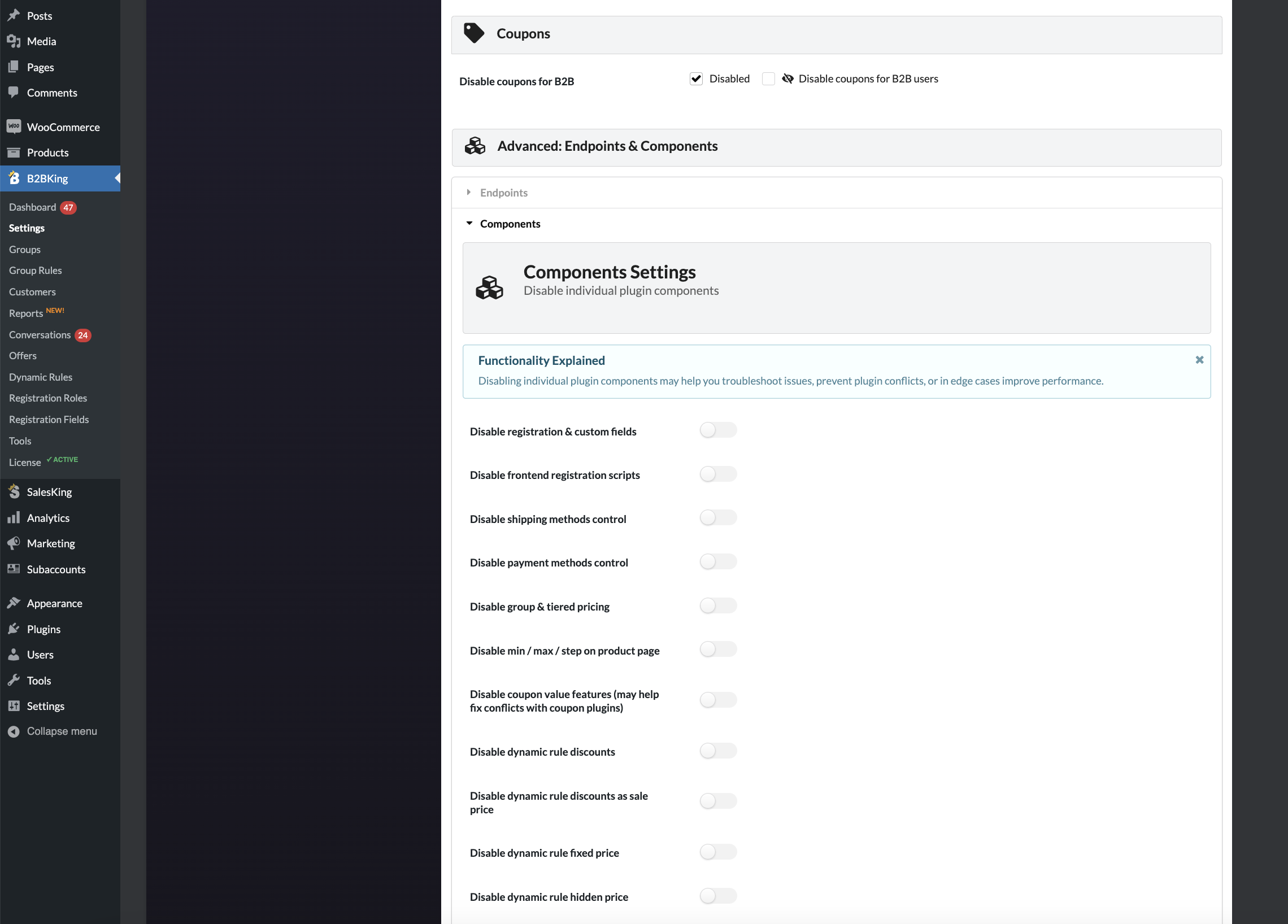The width and height of the screenshot is (1288, 924).
Task: Collapse the WordPress admin menu
Action: (x=60, y=731)
